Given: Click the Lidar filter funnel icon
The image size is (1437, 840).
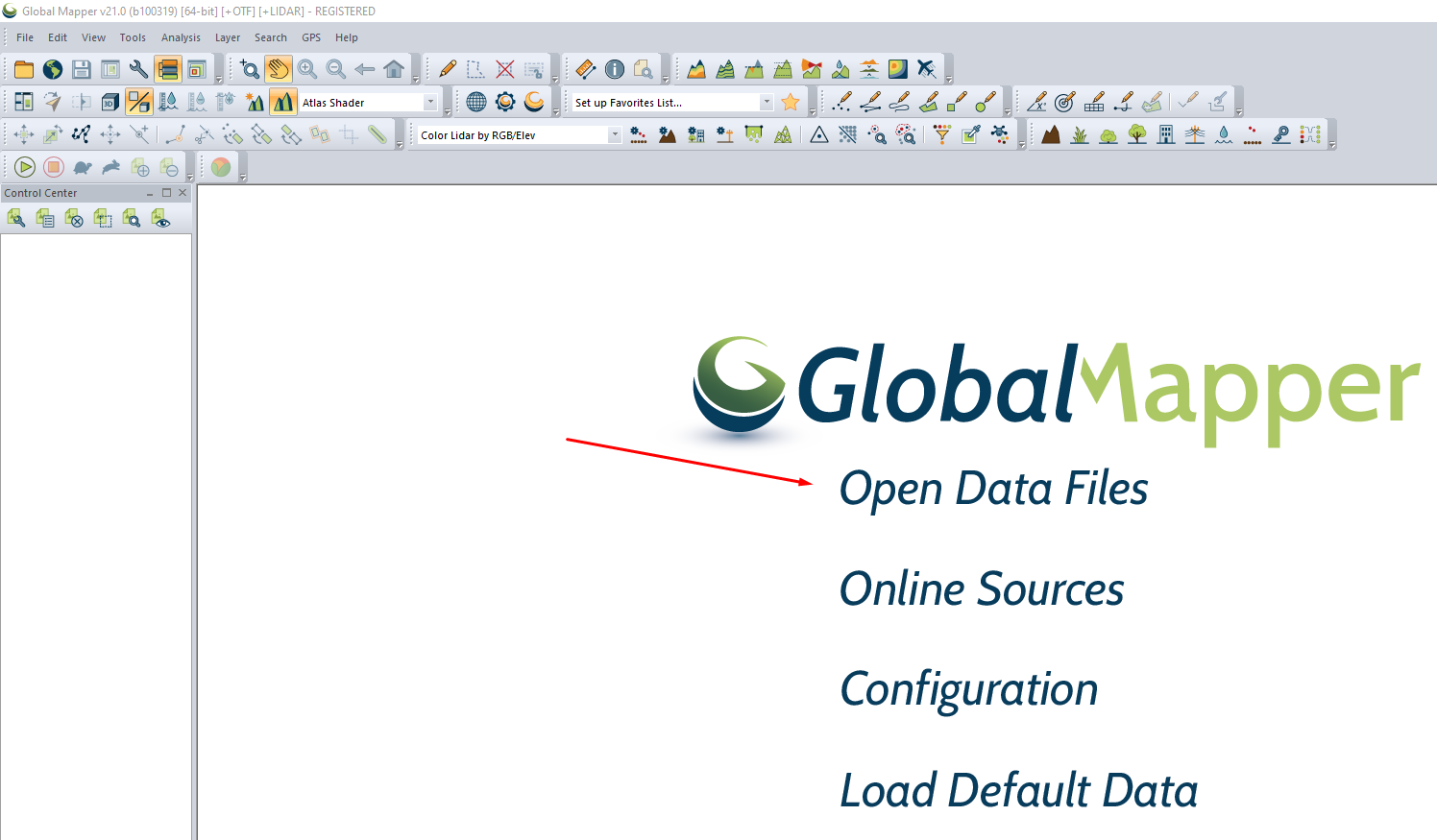Looking at the screenshot, I should click(942, 134).
